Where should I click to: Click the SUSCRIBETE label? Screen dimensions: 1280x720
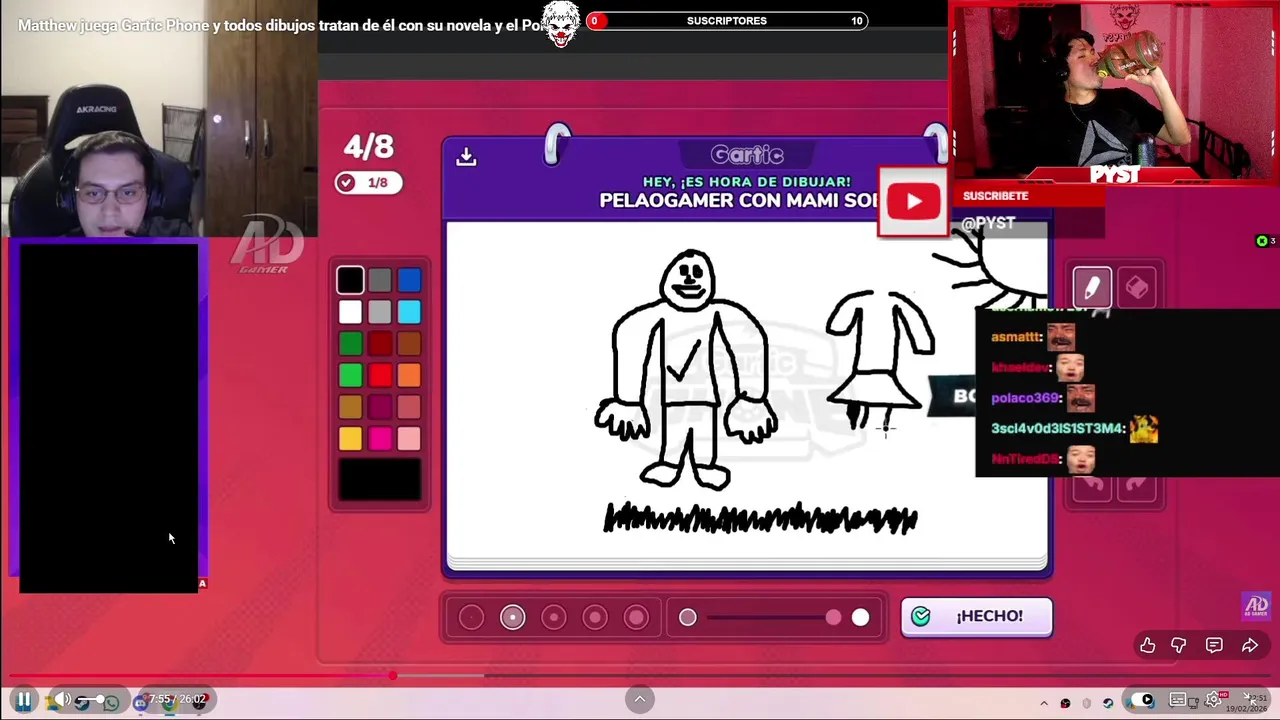click(x=995, y=196)
